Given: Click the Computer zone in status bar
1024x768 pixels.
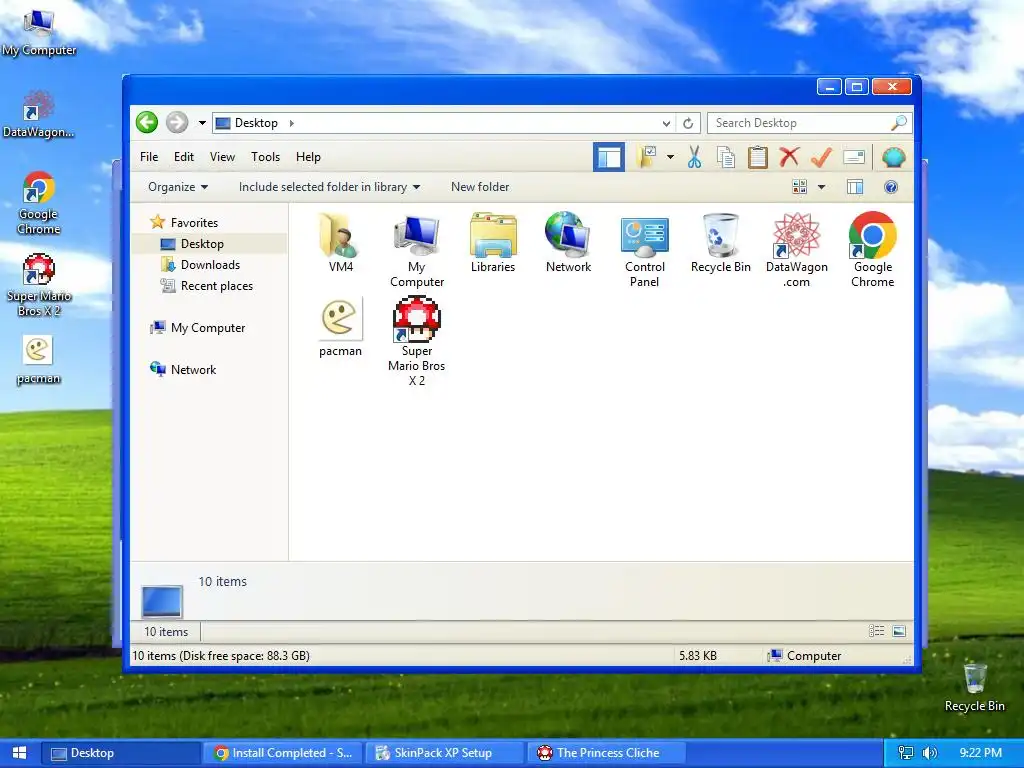Looking at the screenshot, I should click(x=805, y=656).
